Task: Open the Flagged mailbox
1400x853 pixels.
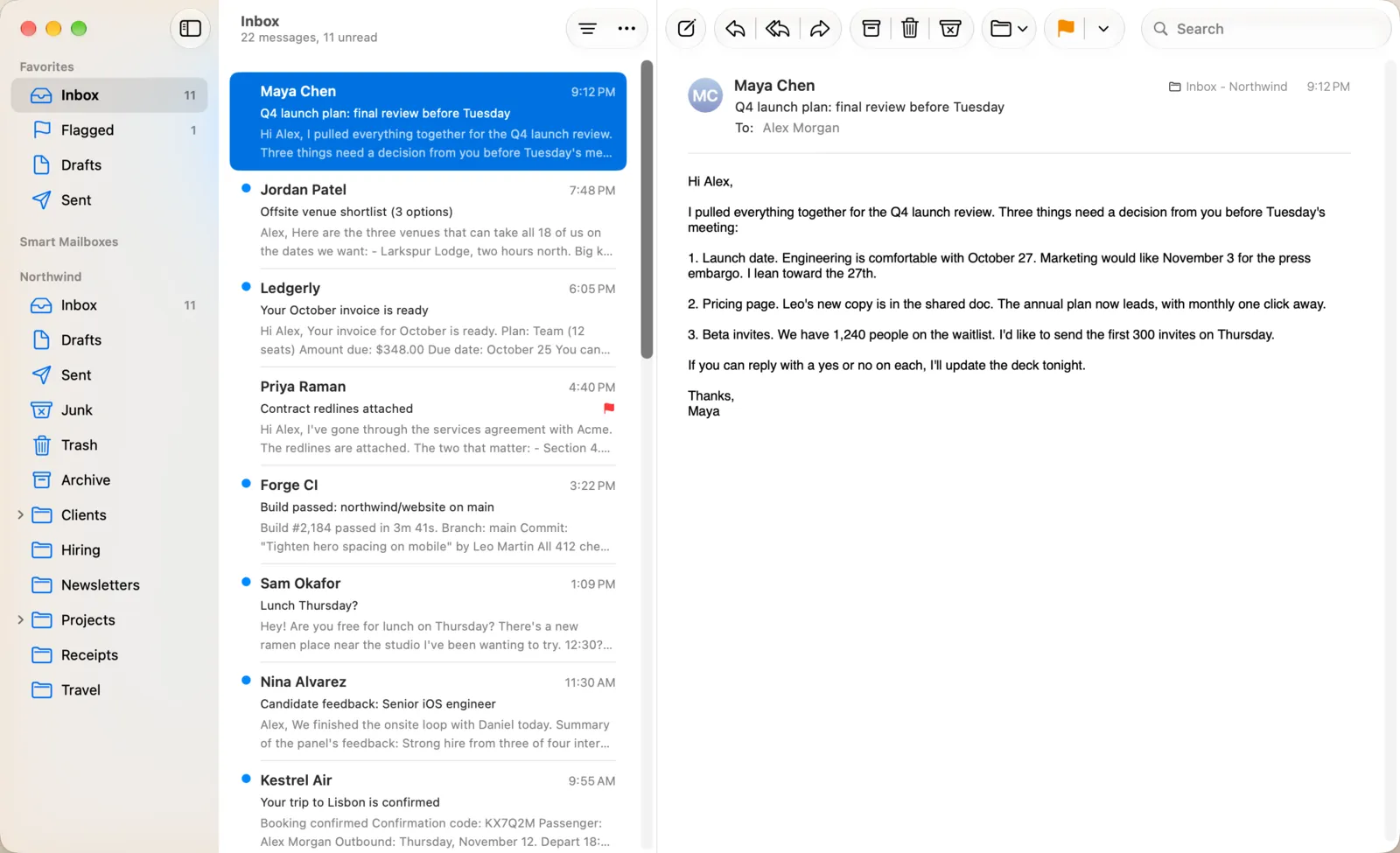Action: (109, 130)
